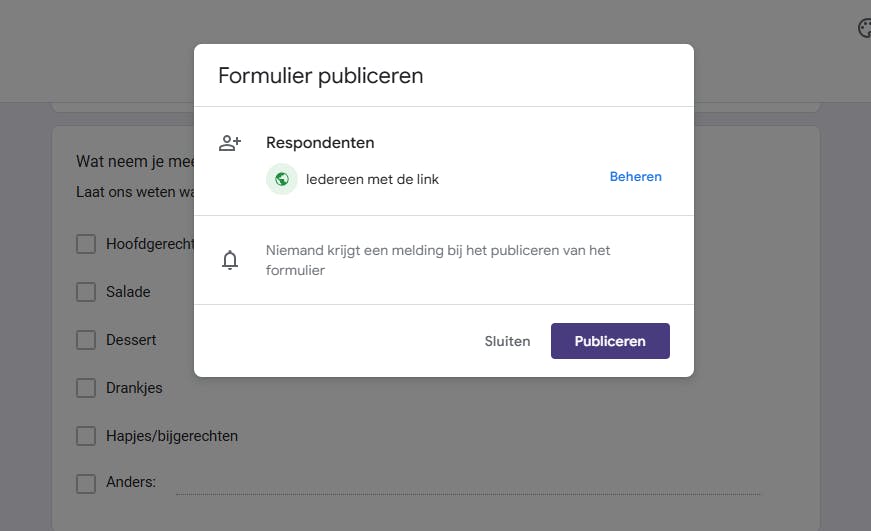The image size is (871, 531).
Task: Click the Respondenten add-person icon
Action: (x=230, y=143)
